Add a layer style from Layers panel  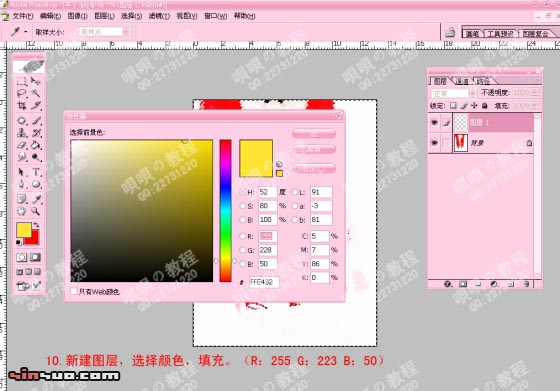coord(448,284)
